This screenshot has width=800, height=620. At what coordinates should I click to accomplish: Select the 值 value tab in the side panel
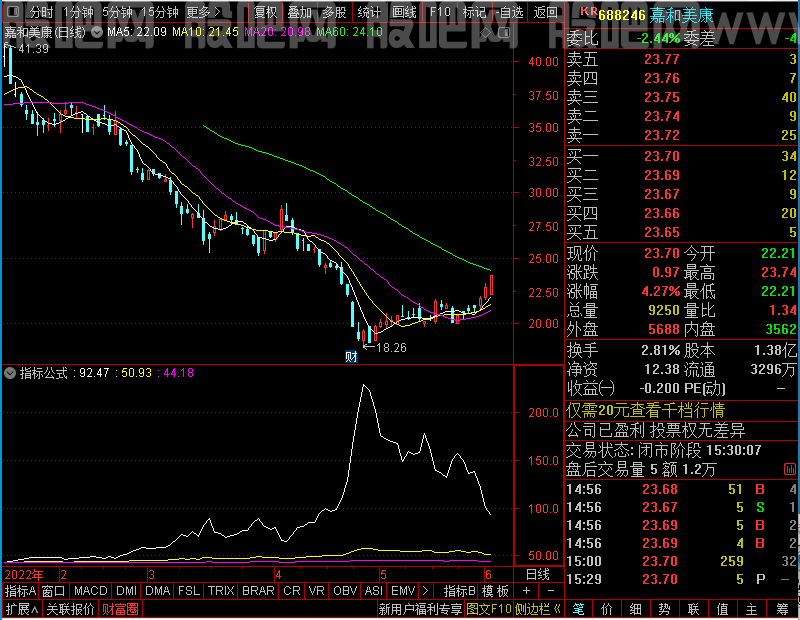(722, 609)
